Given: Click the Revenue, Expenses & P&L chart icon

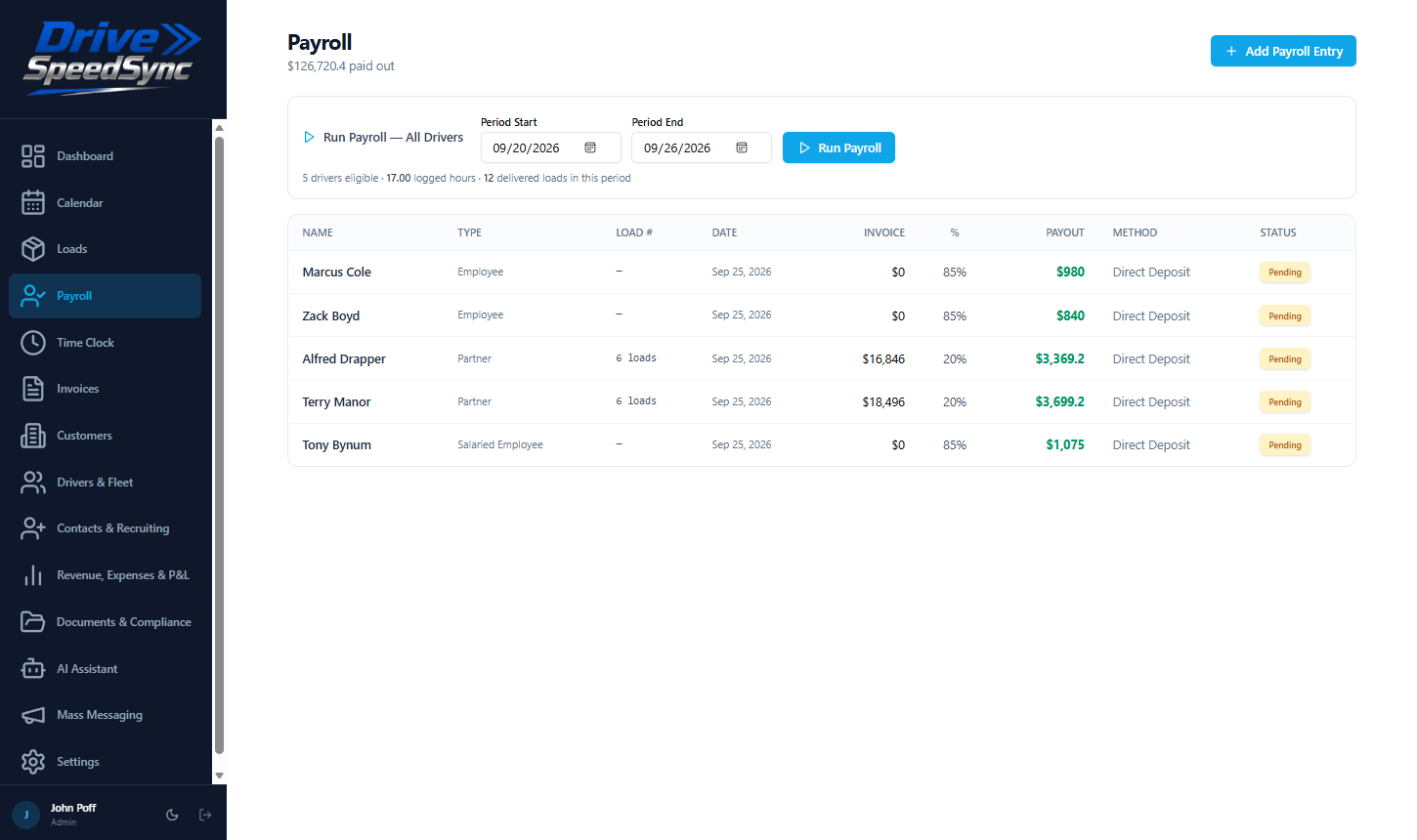Looking at the screenshot, I should pos(33,575).
